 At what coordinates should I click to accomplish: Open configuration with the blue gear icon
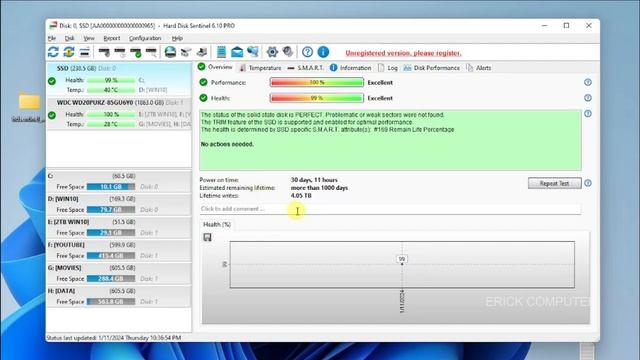point(272,52)
